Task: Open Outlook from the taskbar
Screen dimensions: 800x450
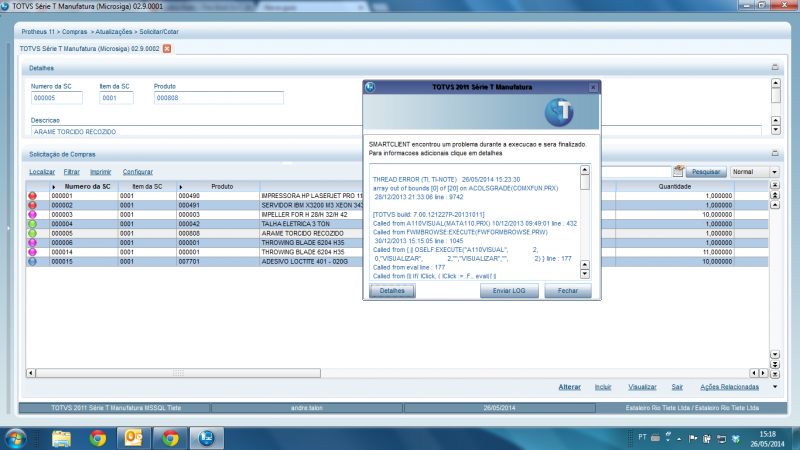Action: [133, 438]
